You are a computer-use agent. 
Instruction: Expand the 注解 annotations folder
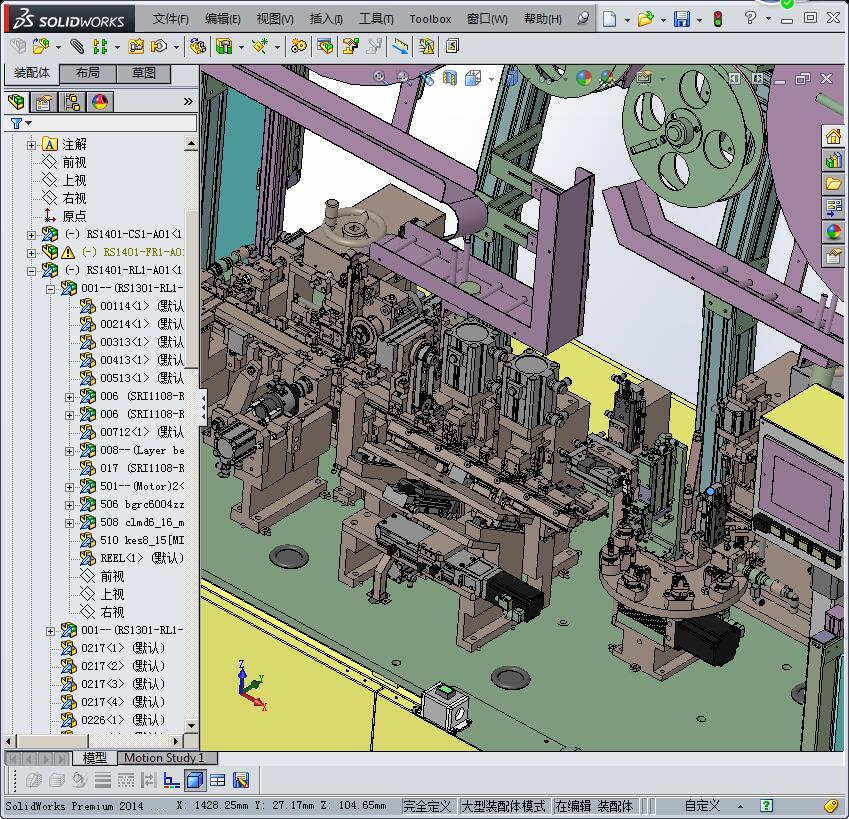click(32, 145)
